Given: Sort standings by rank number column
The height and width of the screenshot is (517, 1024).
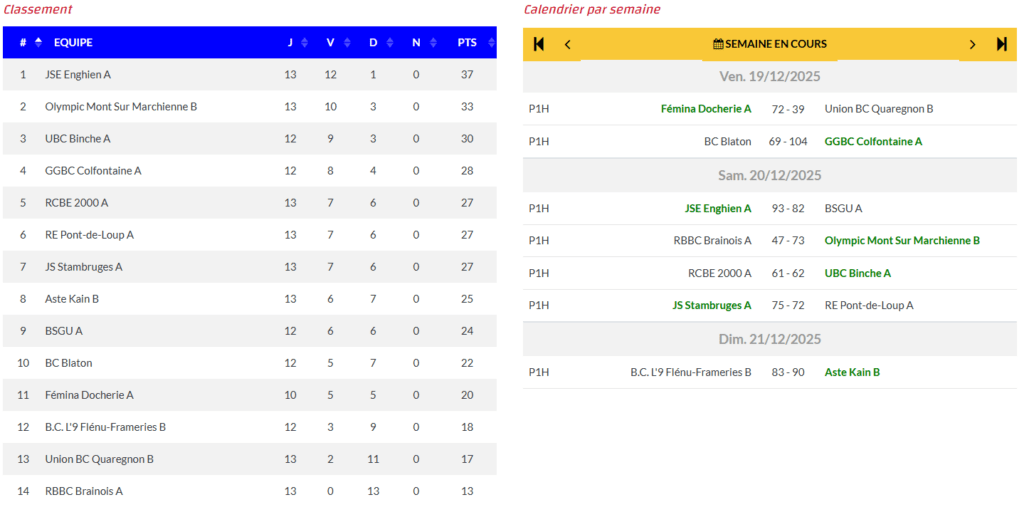Looking at the screenshot, I should (38, 42).
